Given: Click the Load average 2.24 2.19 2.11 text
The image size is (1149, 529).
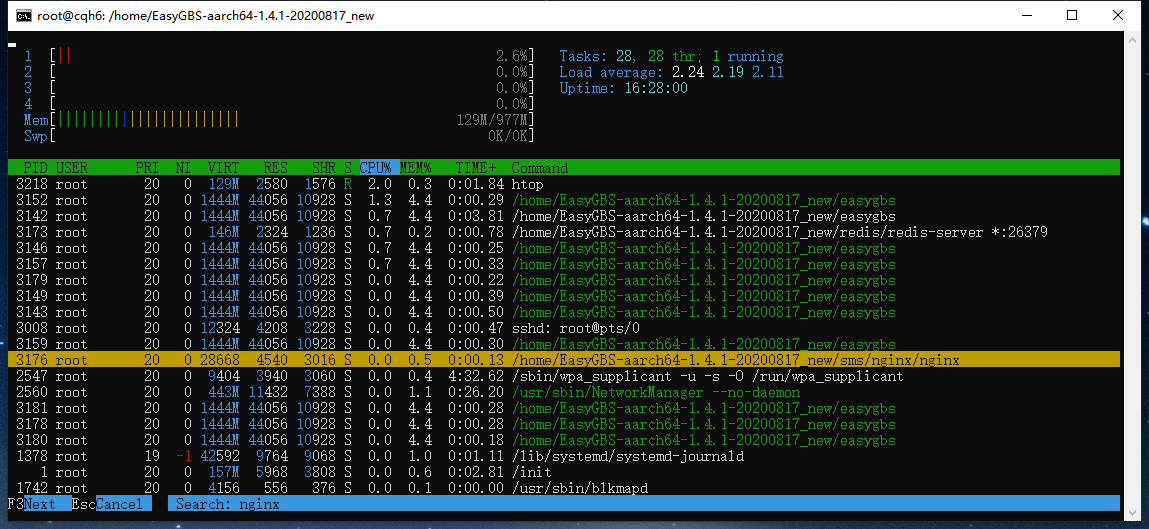Looking at the screenshot, I should tap(671, 72).
